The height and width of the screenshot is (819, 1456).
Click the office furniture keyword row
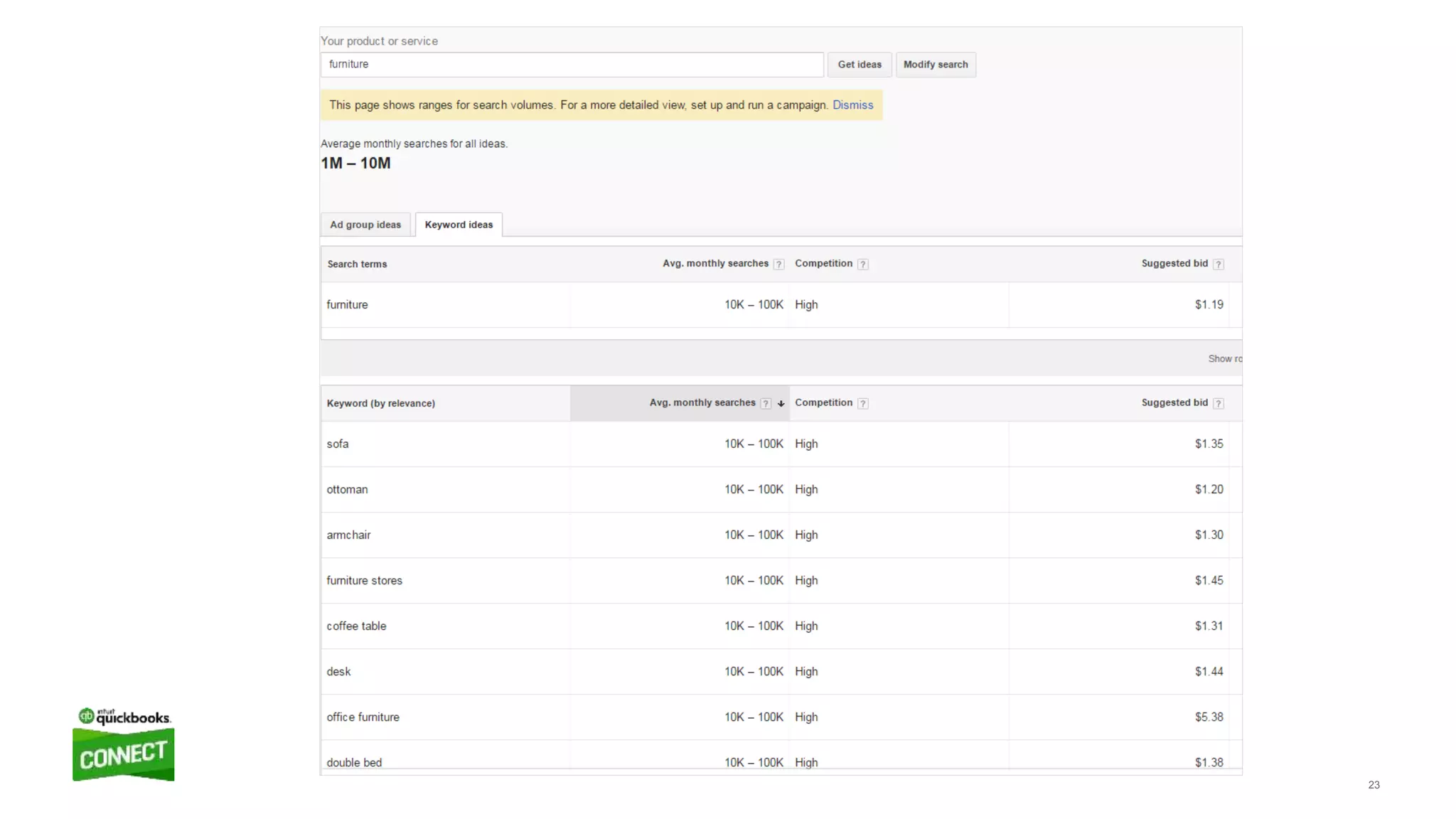(363, 717)
